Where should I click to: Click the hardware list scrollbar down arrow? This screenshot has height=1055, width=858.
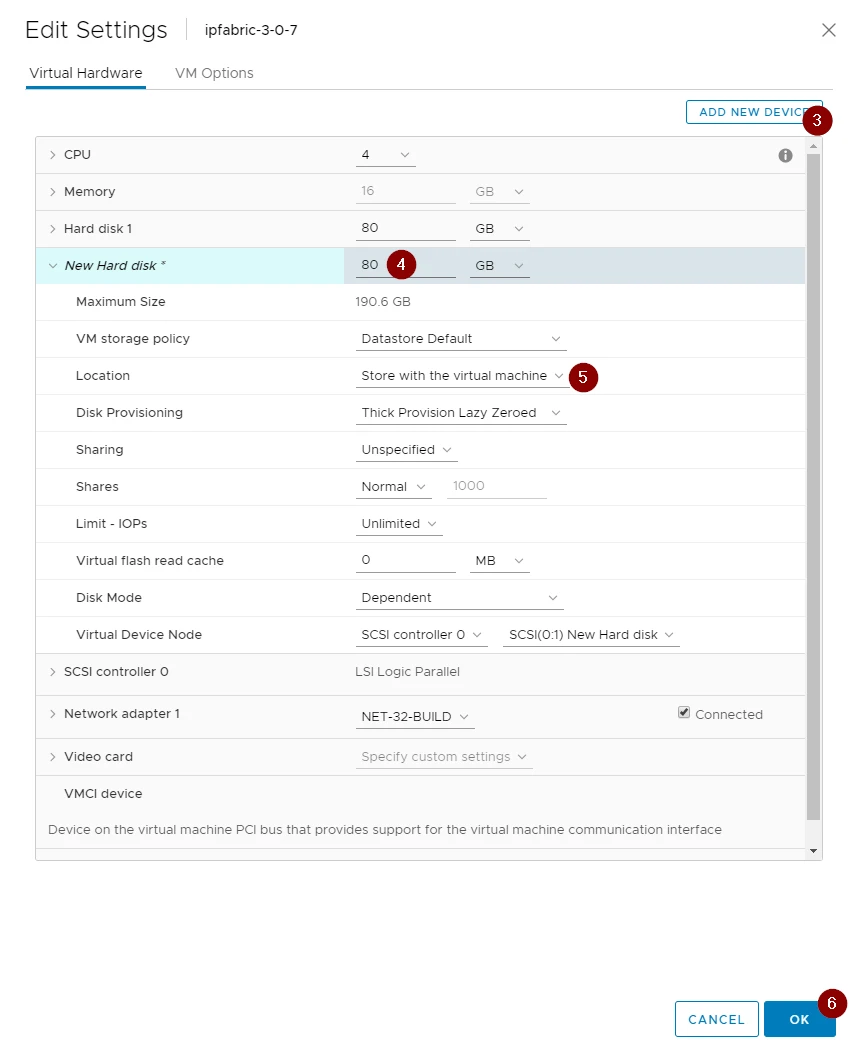(x=813, y=851)
